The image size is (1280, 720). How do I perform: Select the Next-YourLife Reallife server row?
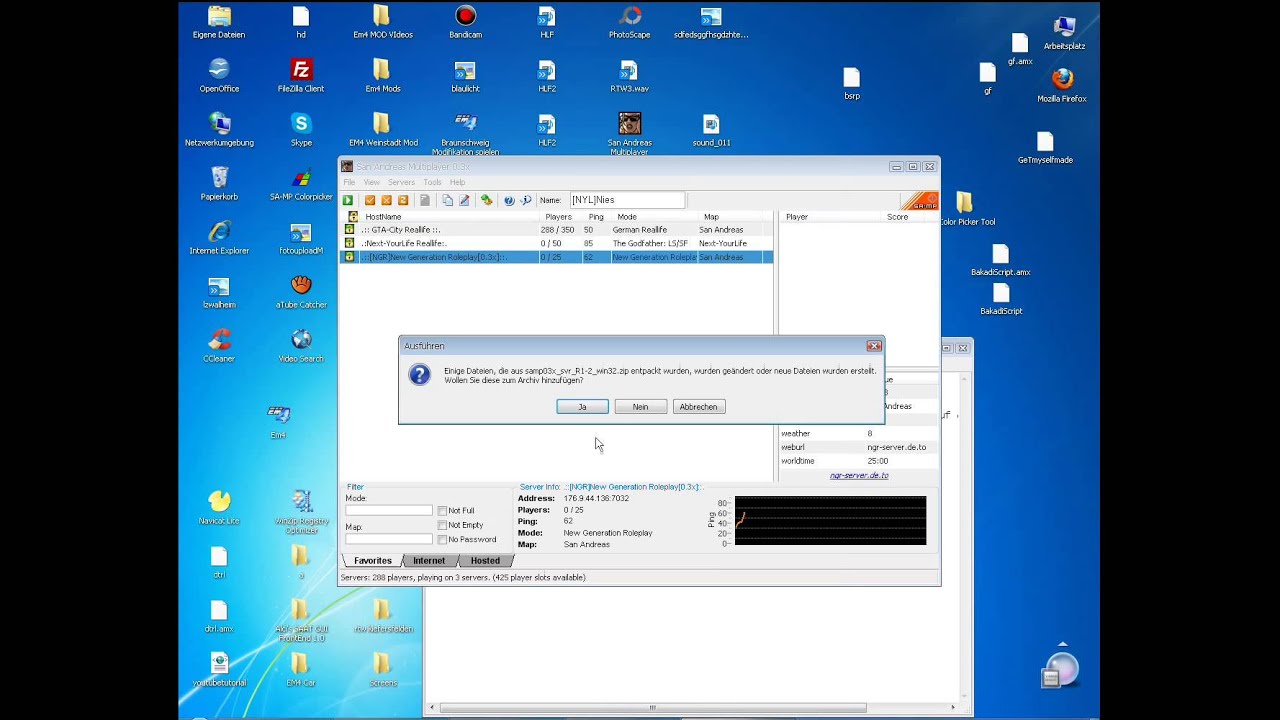556,244
